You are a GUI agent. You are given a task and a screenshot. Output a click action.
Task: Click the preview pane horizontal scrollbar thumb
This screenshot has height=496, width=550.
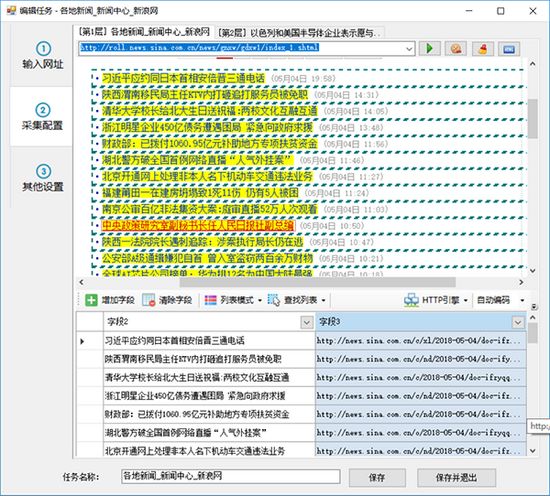[317, 282]
